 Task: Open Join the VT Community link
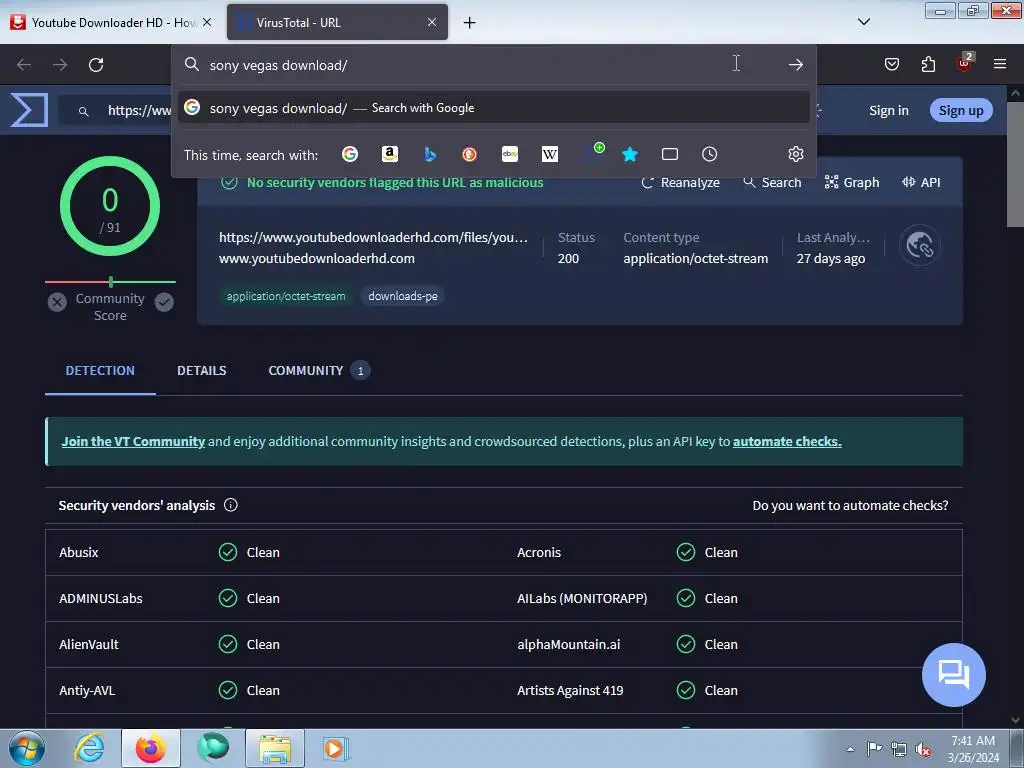click(133, 441)
